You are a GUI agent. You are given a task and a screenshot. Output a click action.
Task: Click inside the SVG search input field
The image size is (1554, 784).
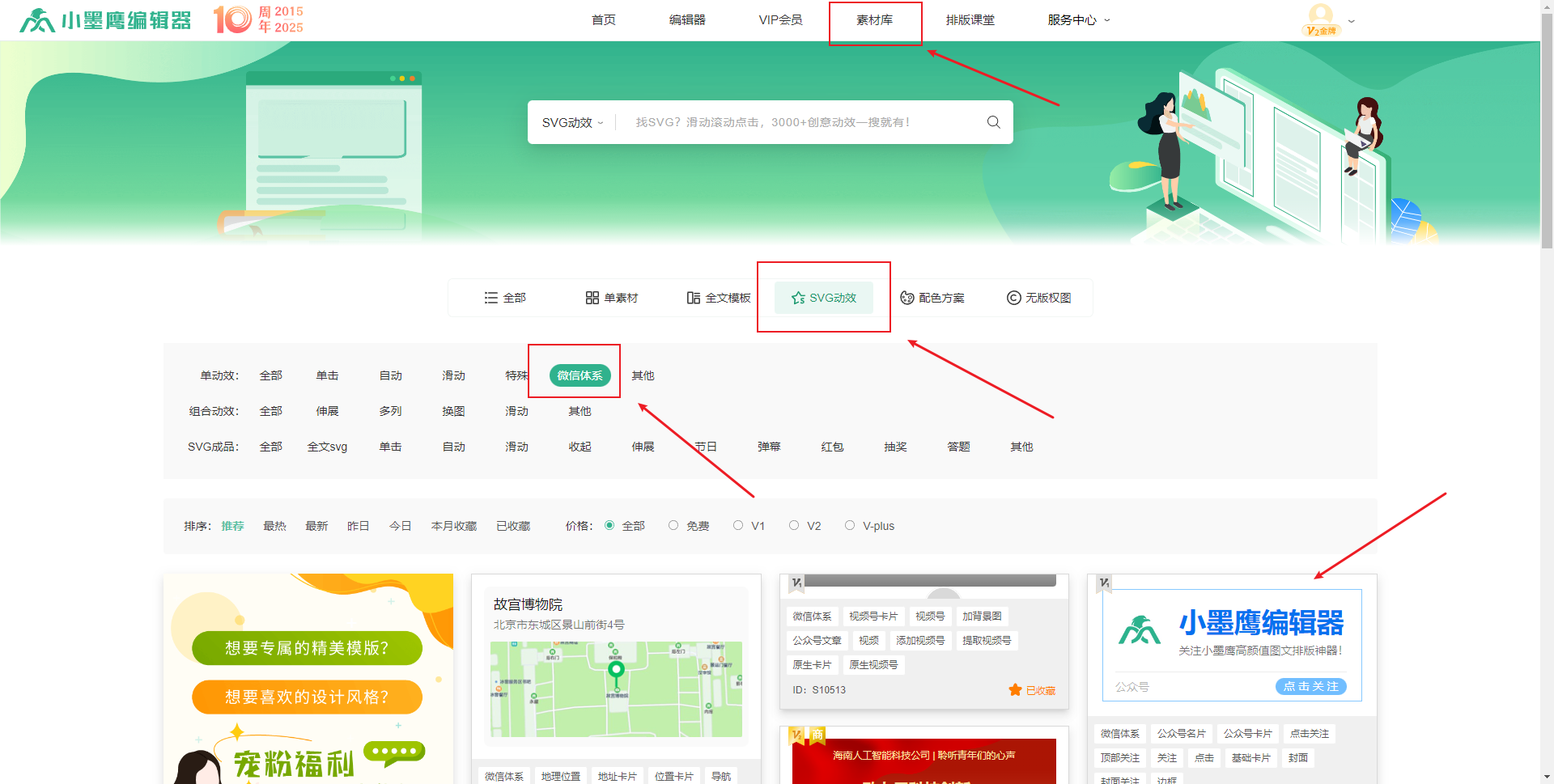801,122
